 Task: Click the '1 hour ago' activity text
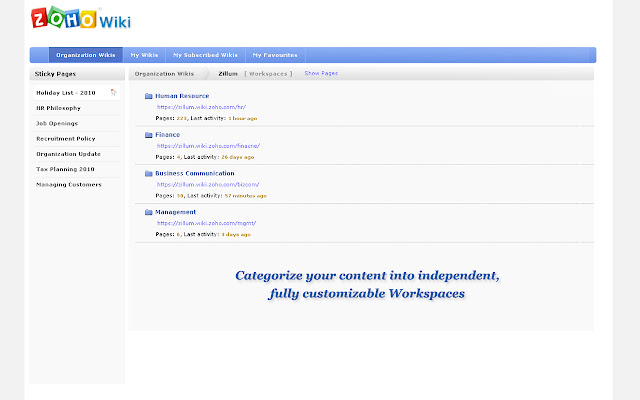(x=243, y=118)
